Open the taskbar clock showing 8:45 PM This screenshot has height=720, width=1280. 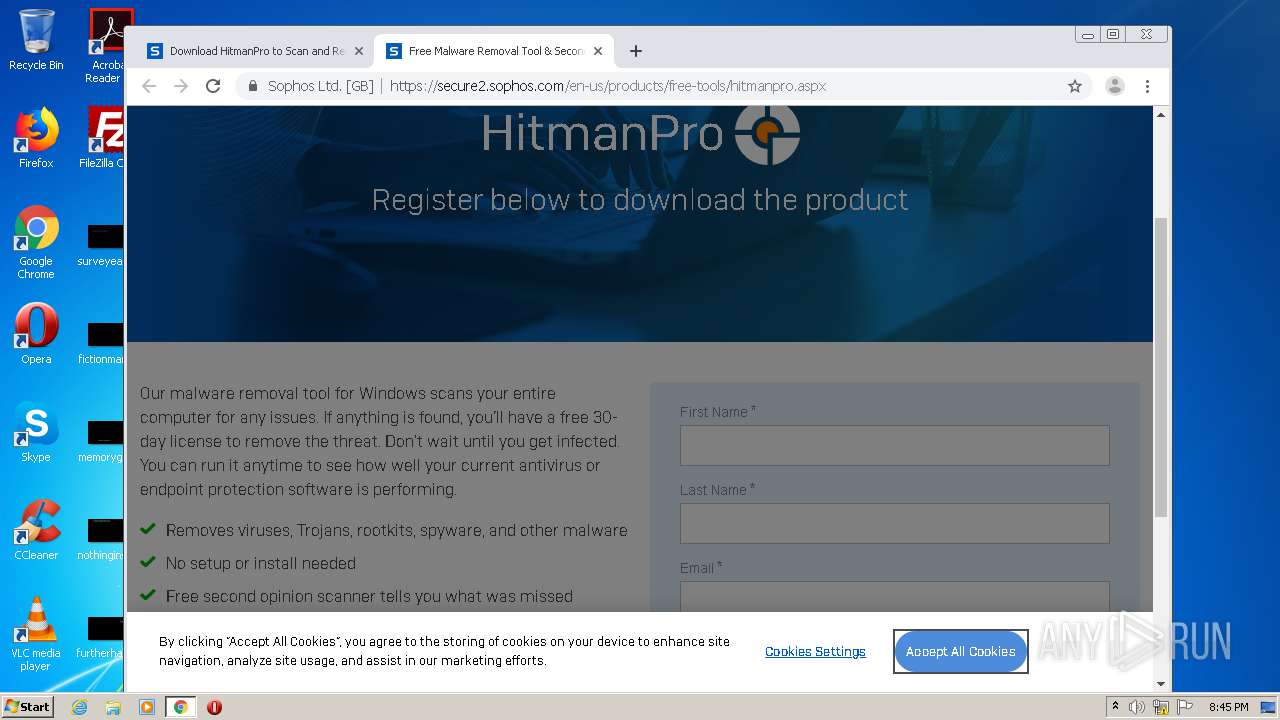pos(1228,707)
